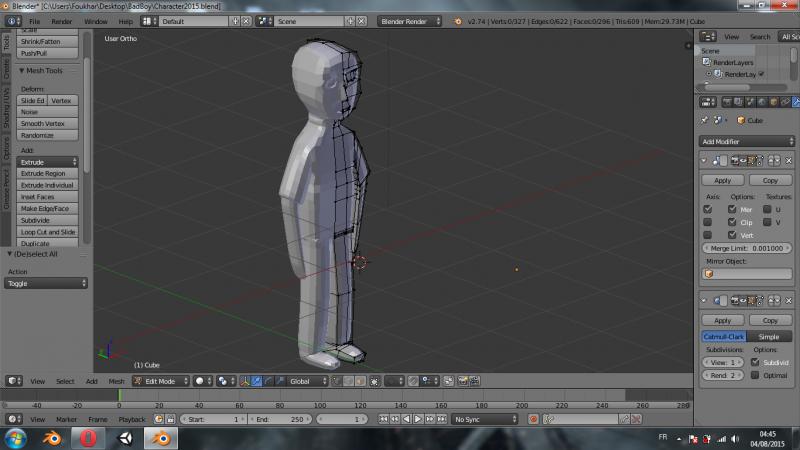Click the Unity icon in the taskbar
The image size is (800, 450).
(x=125, y=438)
